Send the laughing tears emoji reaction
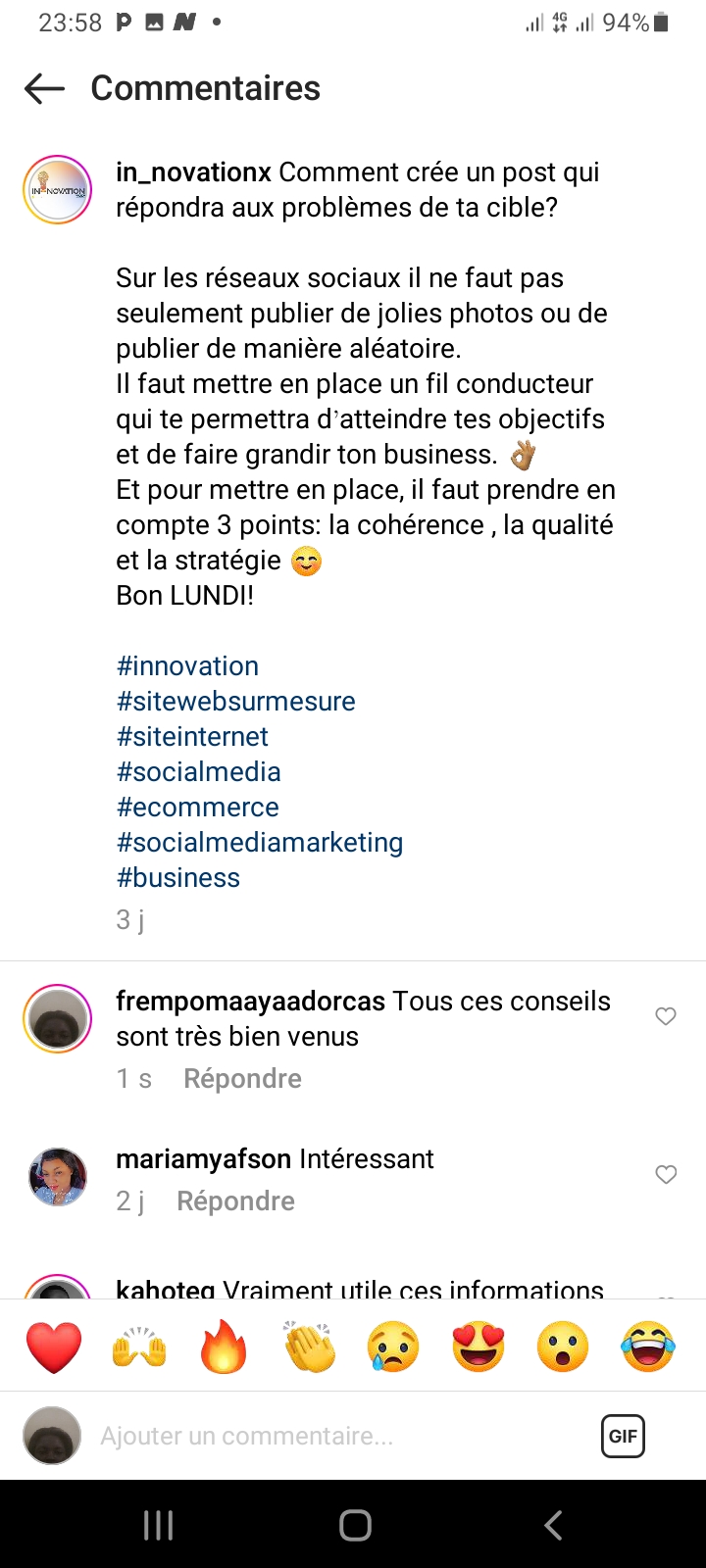 [x=648, y=1347]
